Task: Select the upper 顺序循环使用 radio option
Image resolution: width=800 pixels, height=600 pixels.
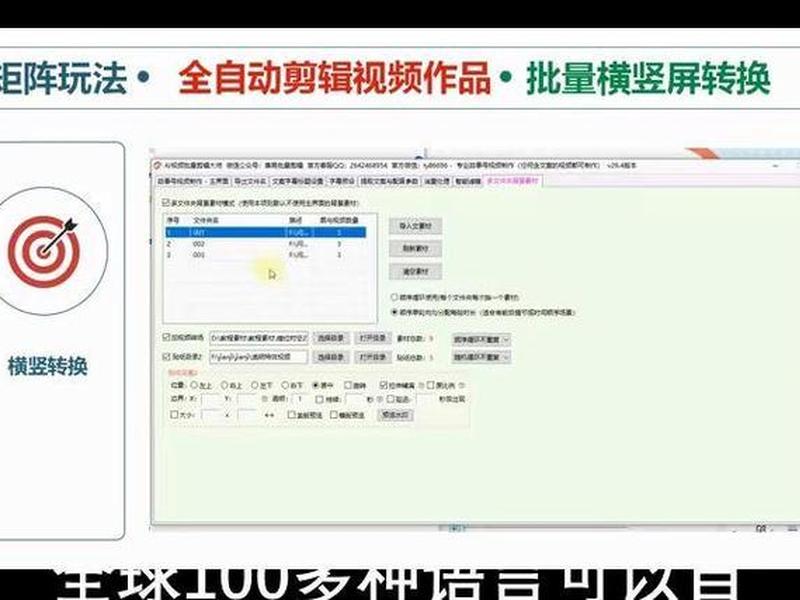Action: 394,297
